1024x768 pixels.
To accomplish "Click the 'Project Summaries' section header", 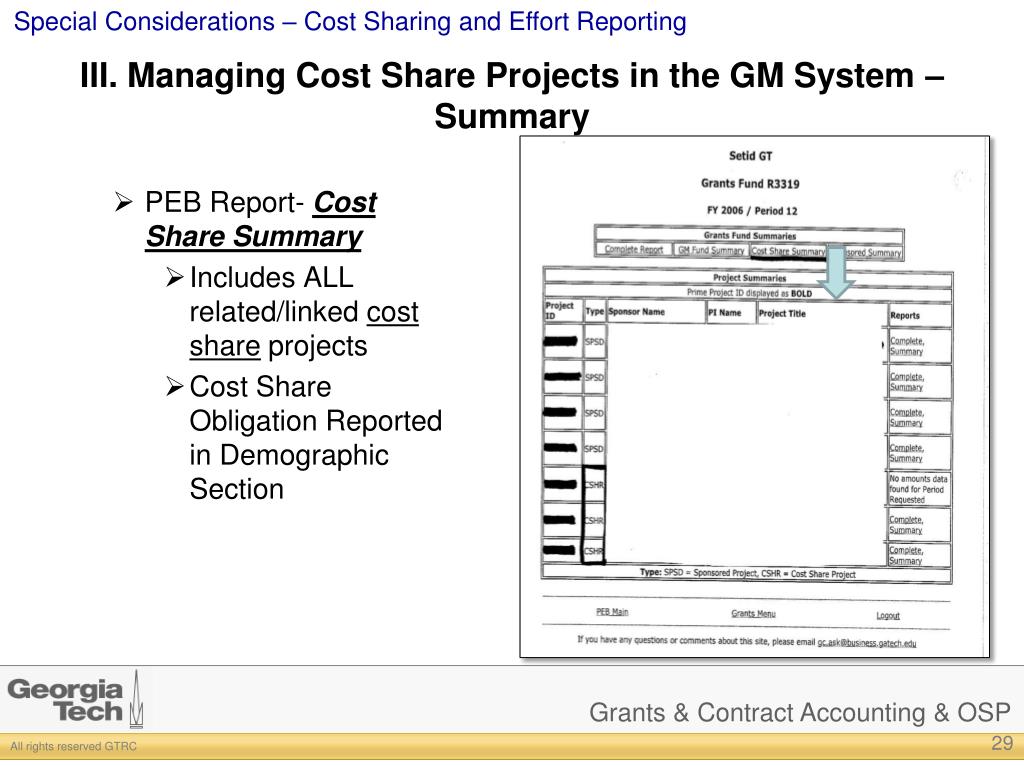I will [x=749, y=278].
